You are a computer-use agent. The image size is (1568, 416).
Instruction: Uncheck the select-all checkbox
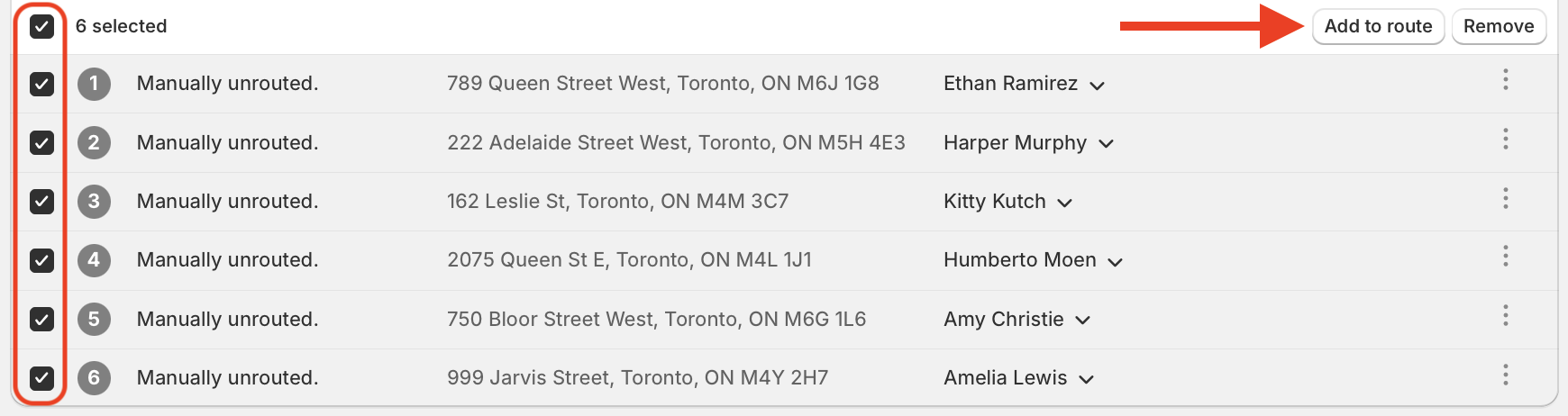[x=41, y=26]
